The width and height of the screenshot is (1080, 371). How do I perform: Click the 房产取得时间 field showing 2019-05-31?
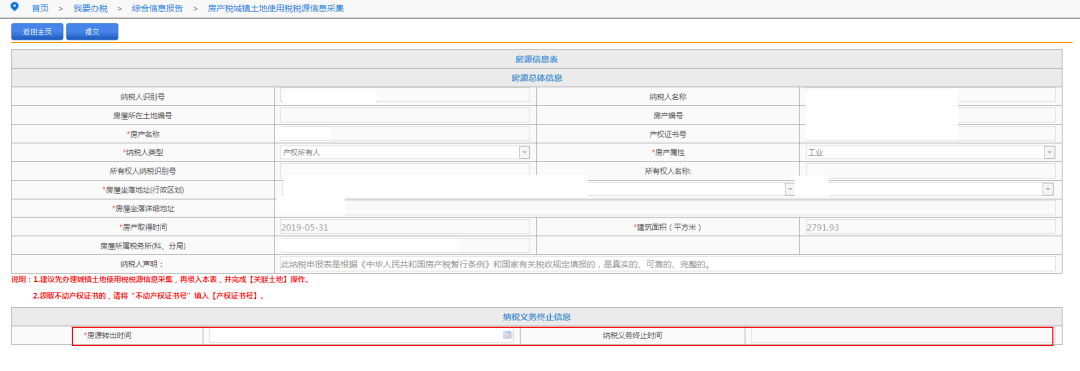point(405,226)
